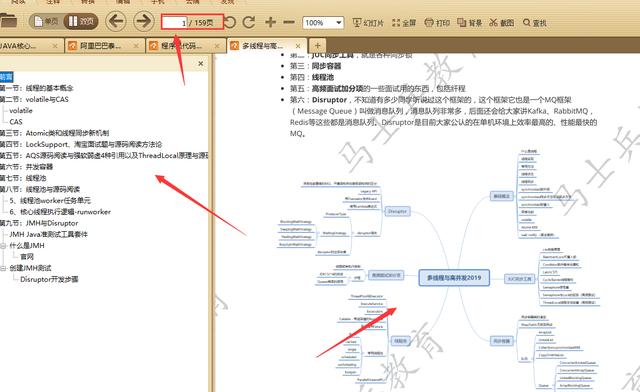Screen dimensions: 640x392
Task: Go to previous page with left arrow
Action: point(116,21)
